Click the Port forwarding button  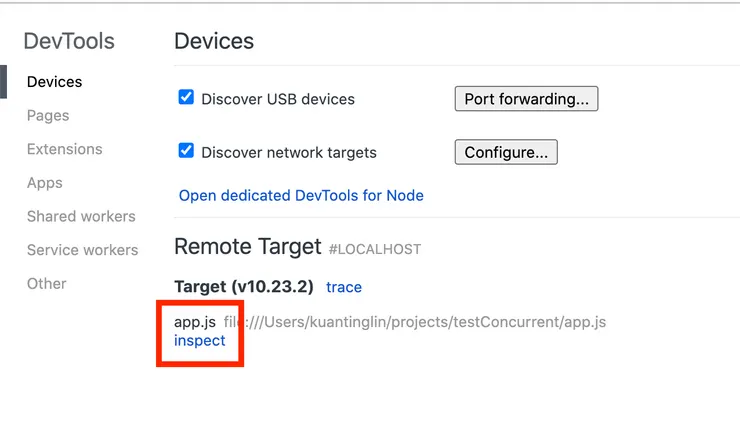(x=526, y=99)
